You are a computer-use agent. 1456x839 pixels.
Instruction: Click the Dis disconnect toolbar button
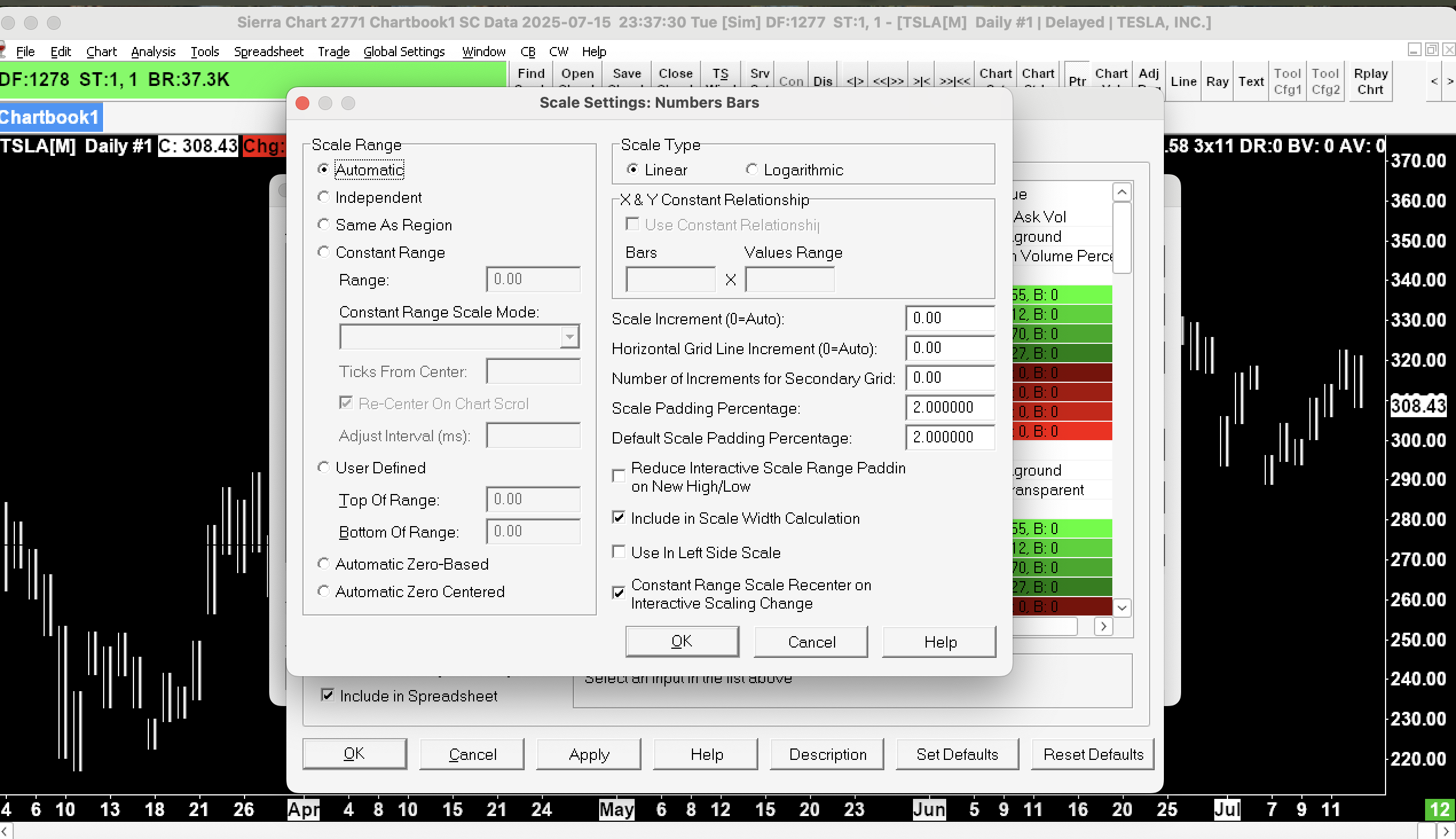point(823,82)
